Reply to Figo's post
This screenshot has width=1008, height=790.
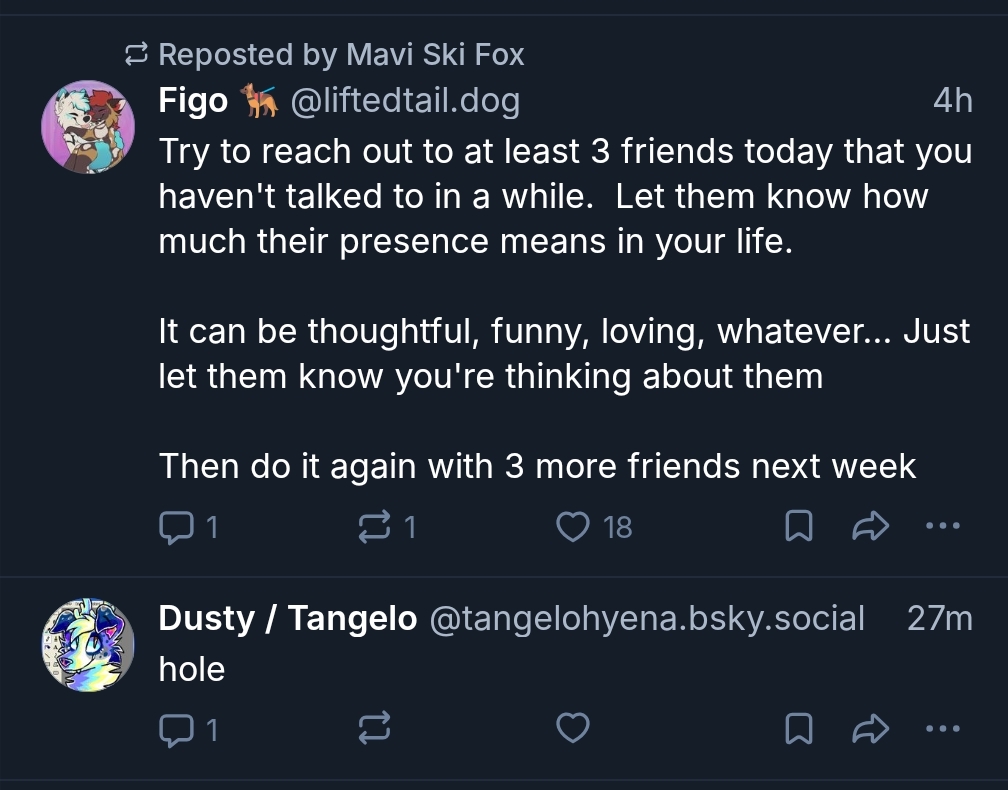tap(176, 526)
